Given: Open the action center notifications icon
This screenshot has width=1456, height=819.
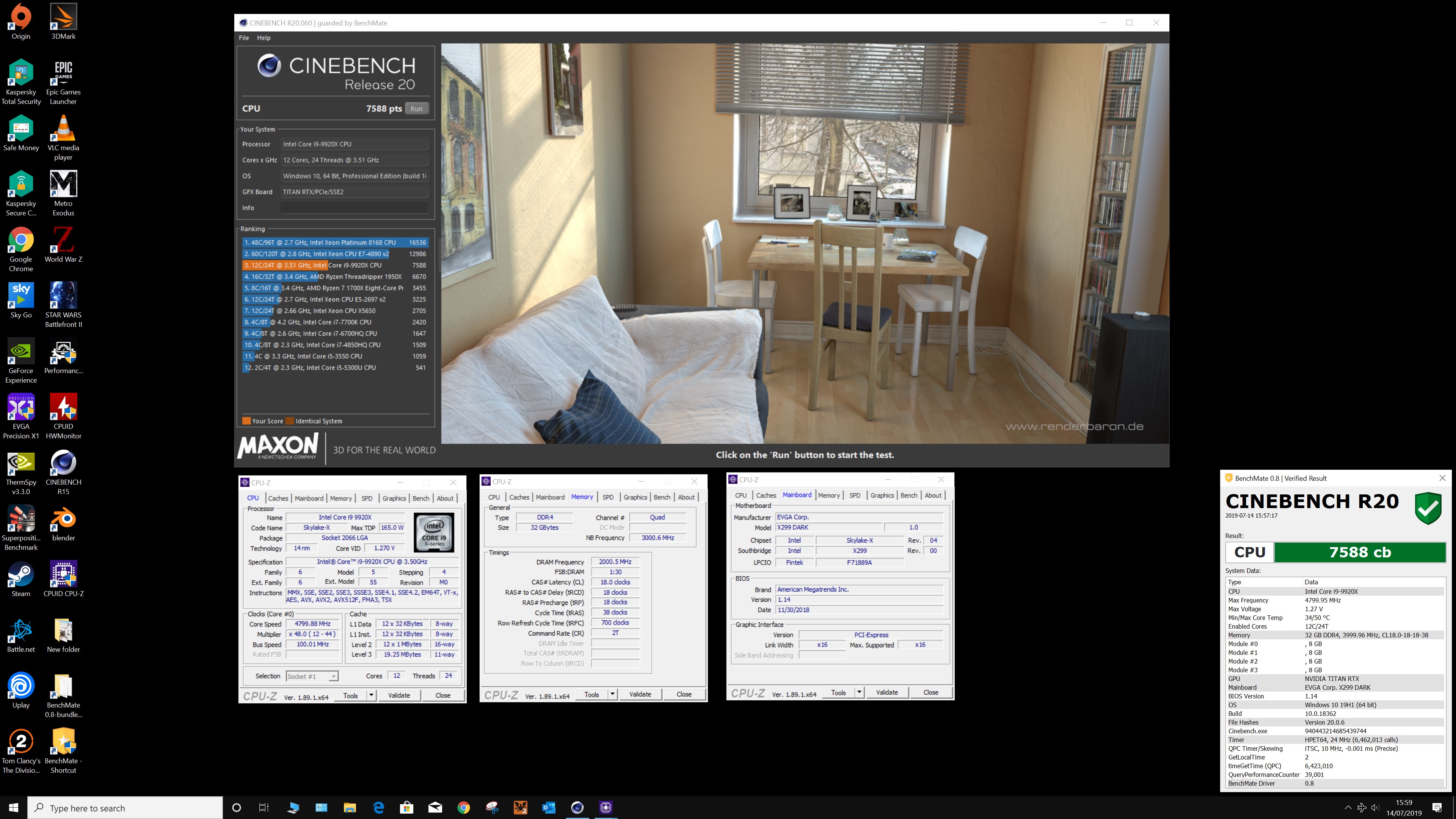Looking at the screenshot, I should pyautogui.click(x=1437, y=807).
